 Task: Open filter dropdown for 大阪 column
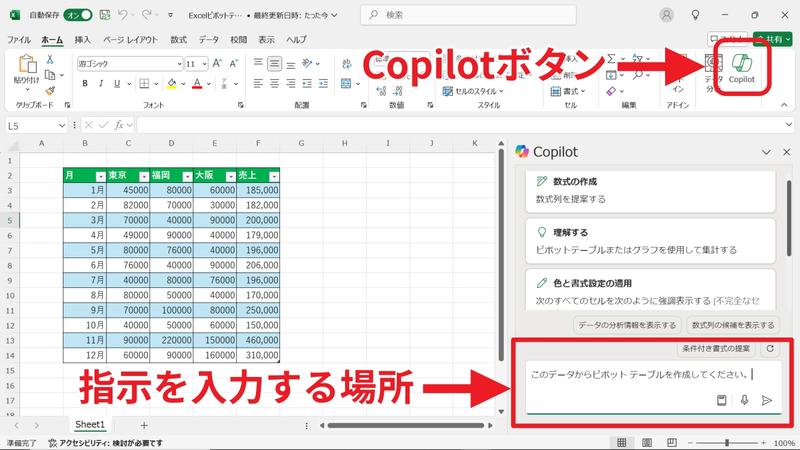231,177
